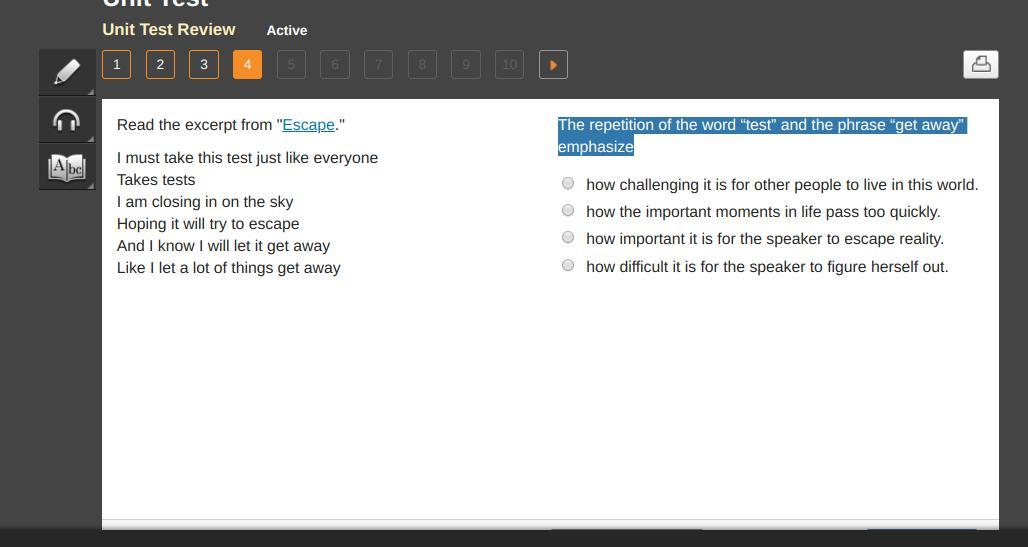
Task: Open the "Escape" poem link
Action: (308, 125)
